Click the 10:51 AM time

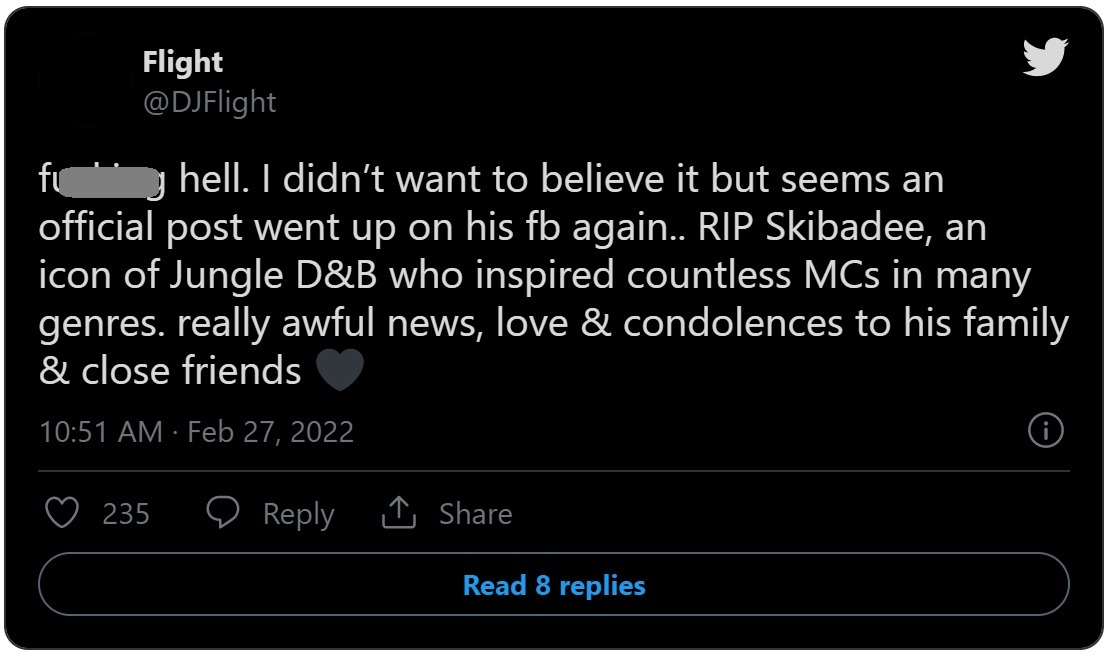tap(99, 431)
